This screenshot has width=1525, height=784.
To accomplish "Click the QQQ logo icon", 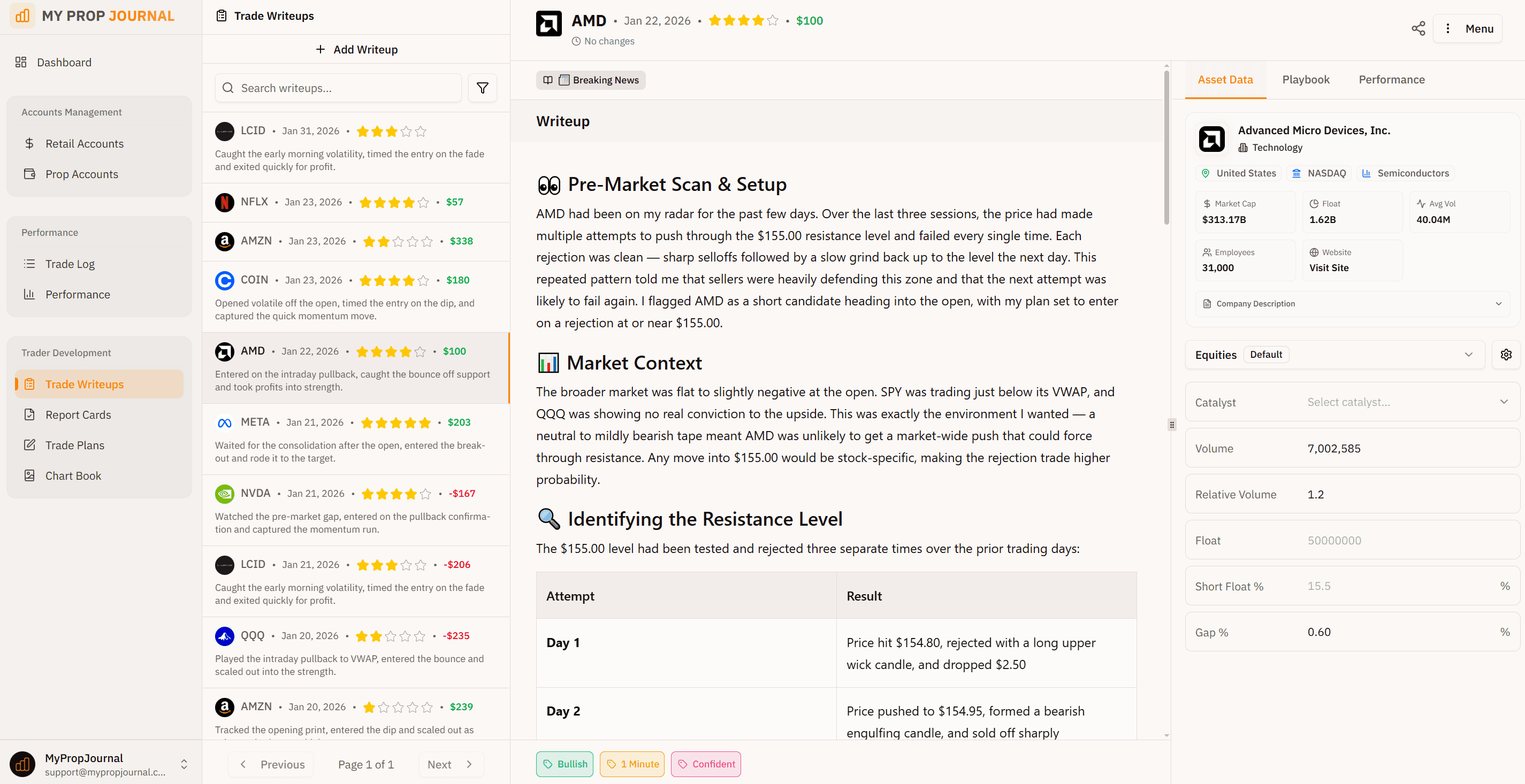I will click(x=224, y=636).
